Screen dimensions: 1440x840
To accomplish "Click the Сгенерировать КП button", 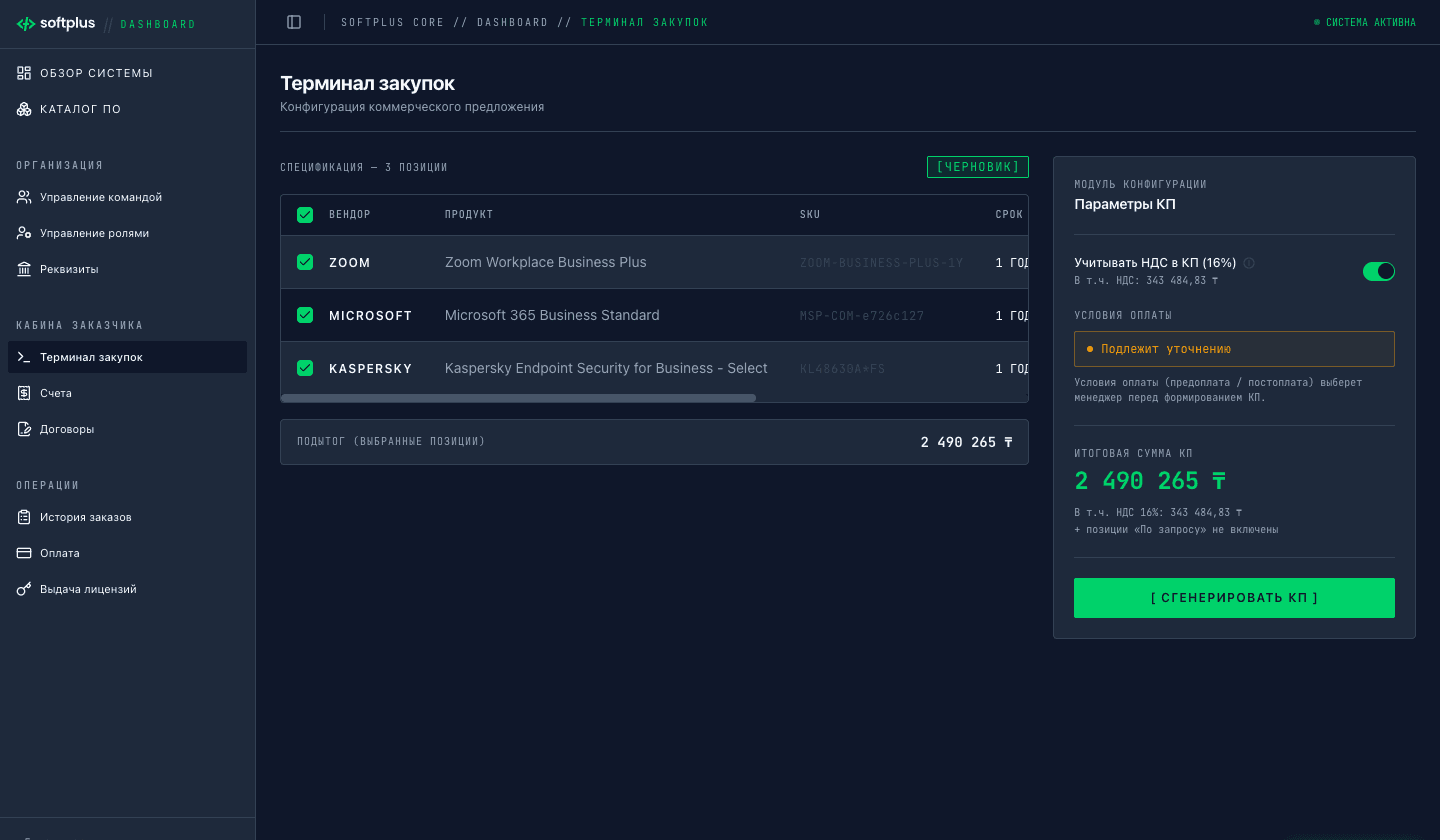I will (1234, 598).
